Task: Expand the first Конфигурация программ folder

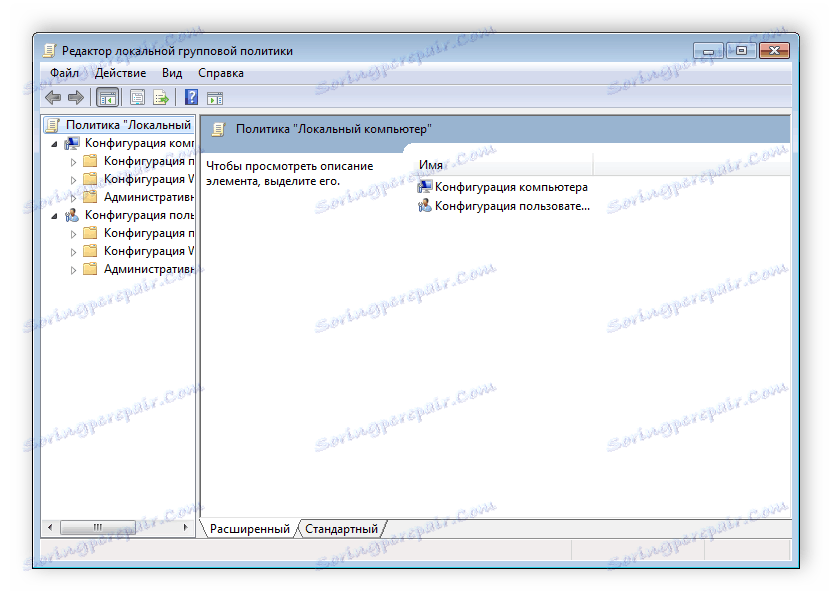Action: click(71, 160)
